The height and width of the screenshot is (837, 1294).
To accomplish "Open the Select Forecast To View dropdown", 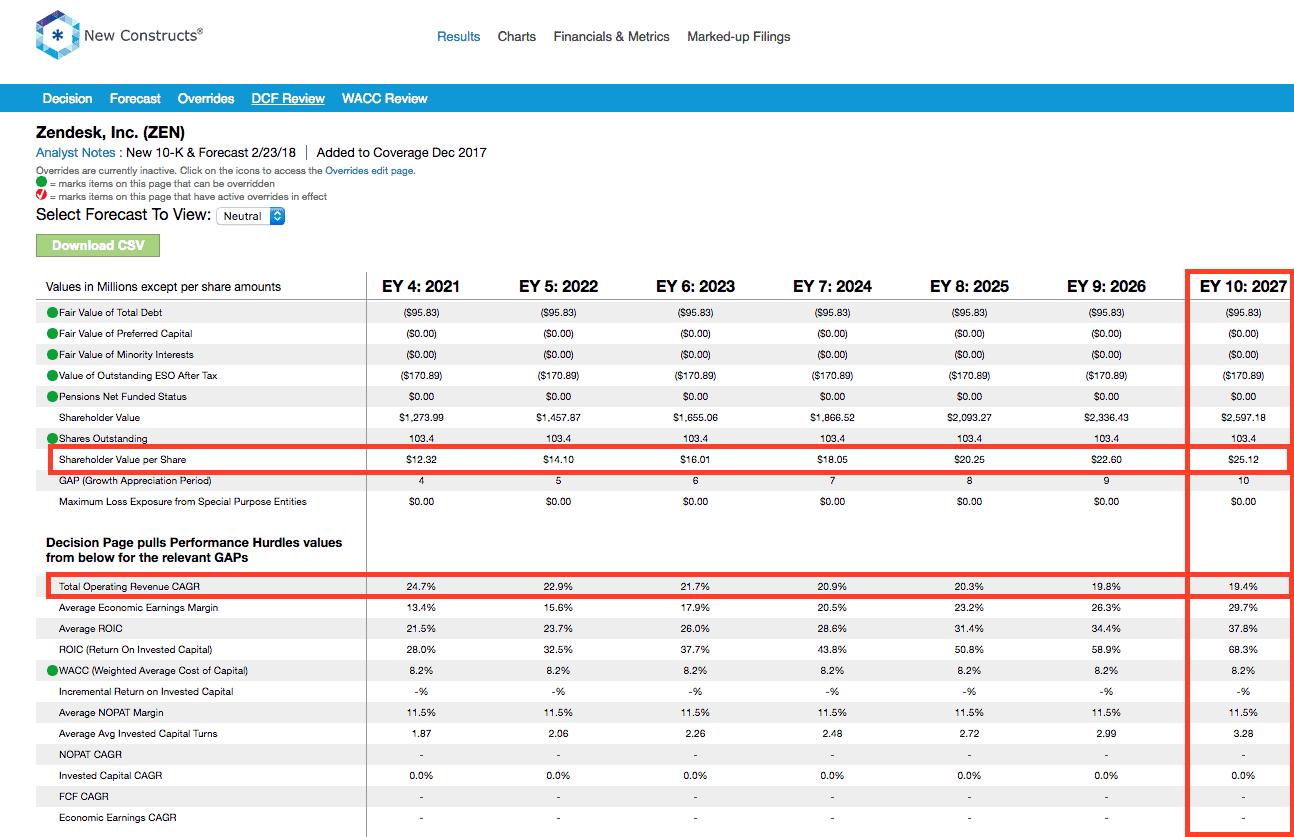I will point(251,216).
